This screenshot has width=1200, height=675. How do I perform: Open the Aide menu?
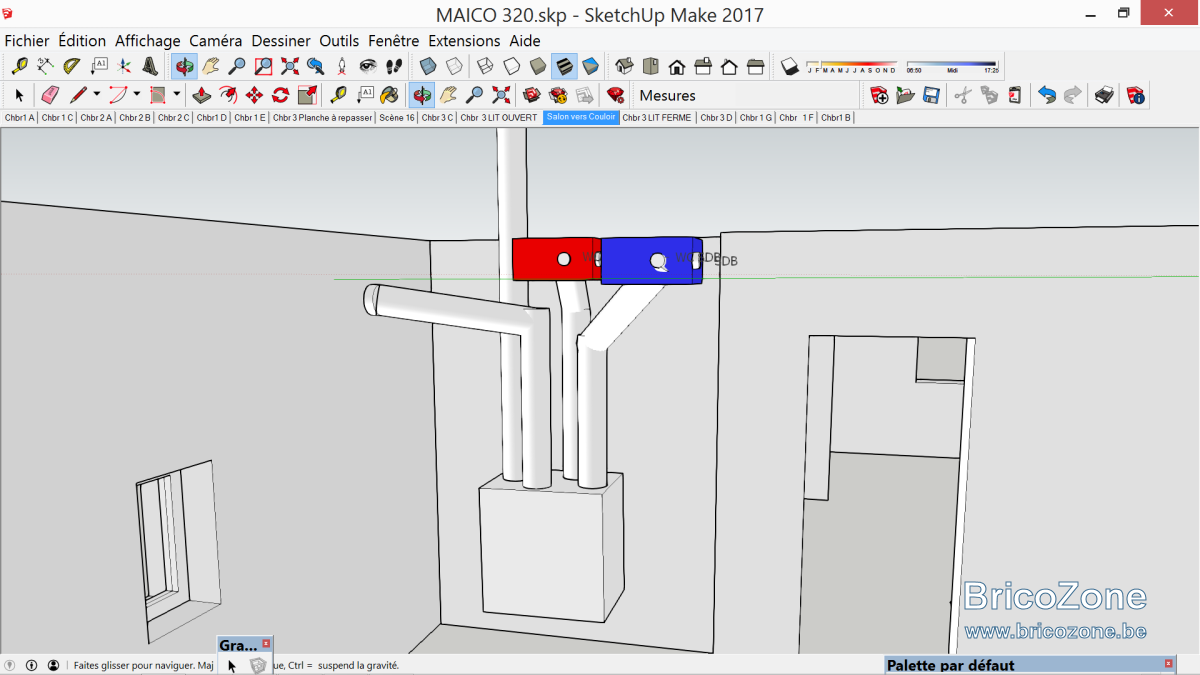[525, 41]
